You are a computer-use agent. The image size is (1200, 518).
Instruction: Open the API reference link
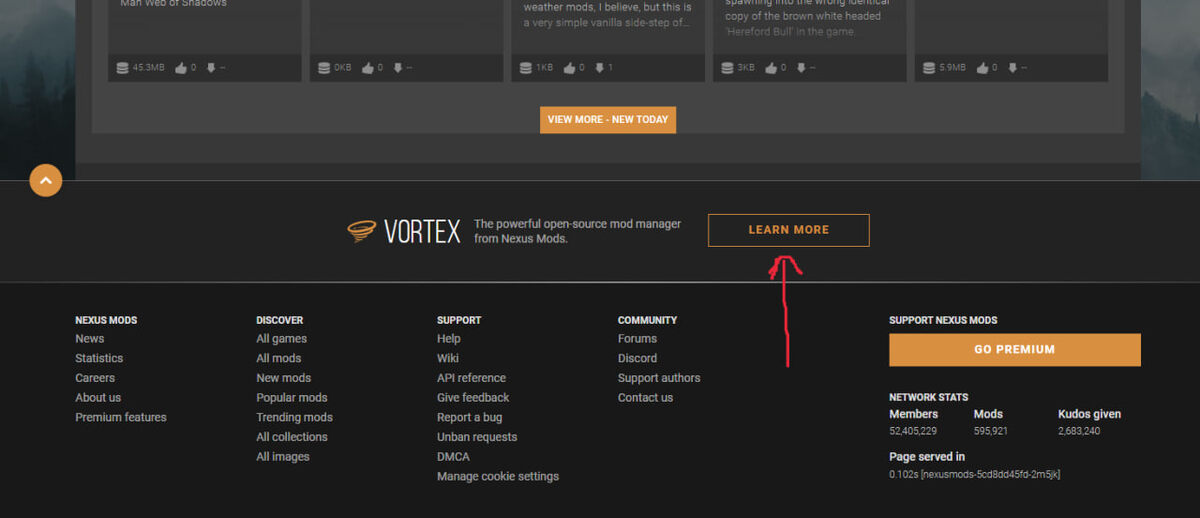click(x=472, y=378)
